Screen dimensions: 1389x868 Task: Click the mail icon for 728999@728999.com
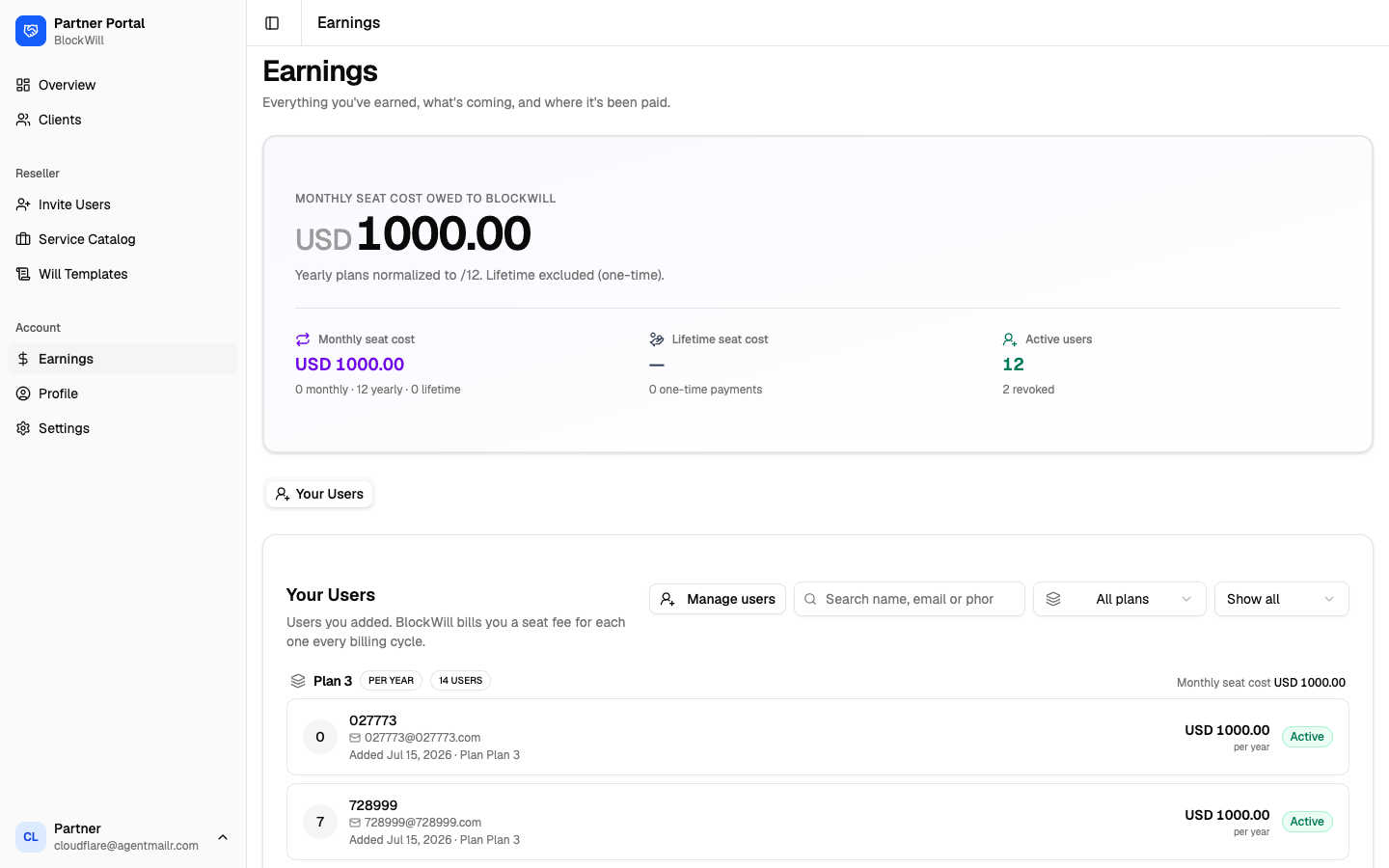coord(355,823)
